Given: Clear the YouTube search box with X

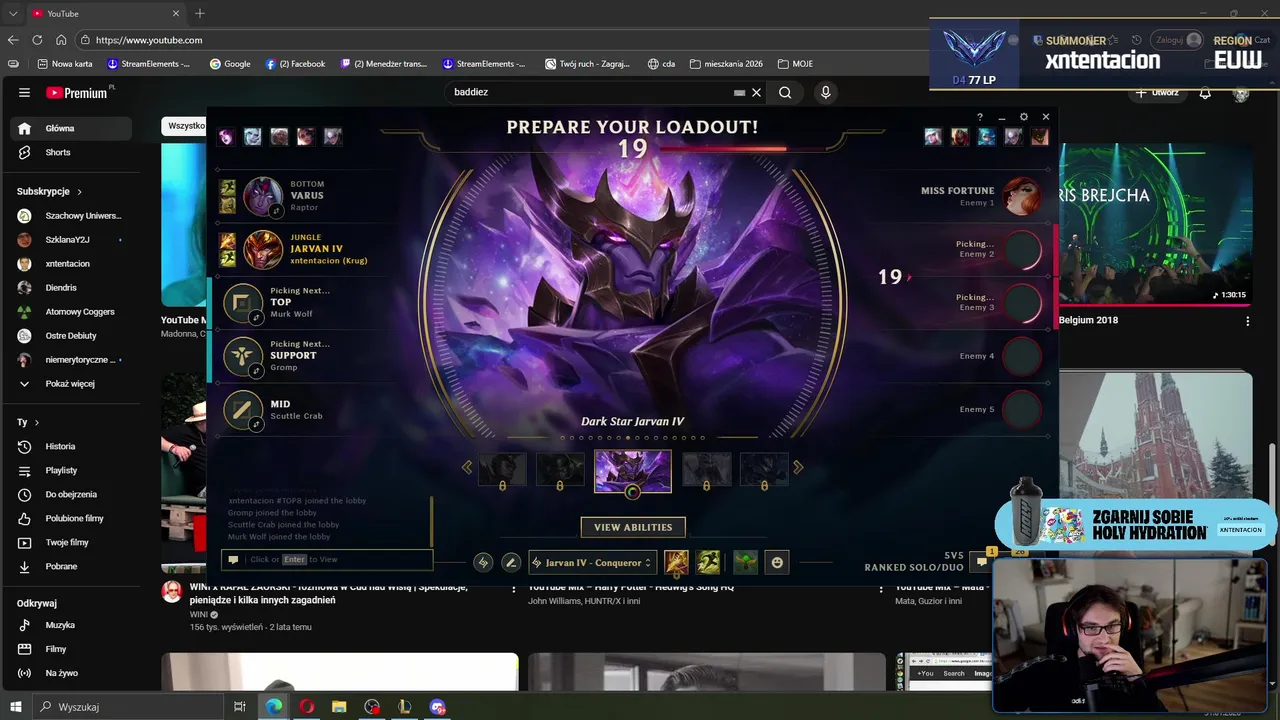Looking at the screenshot, I should pos(757,92).
